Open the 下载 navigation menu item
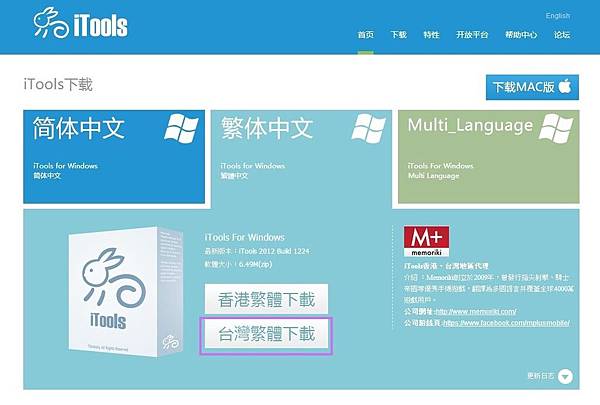The image size is (600, 405). point(398,35)
